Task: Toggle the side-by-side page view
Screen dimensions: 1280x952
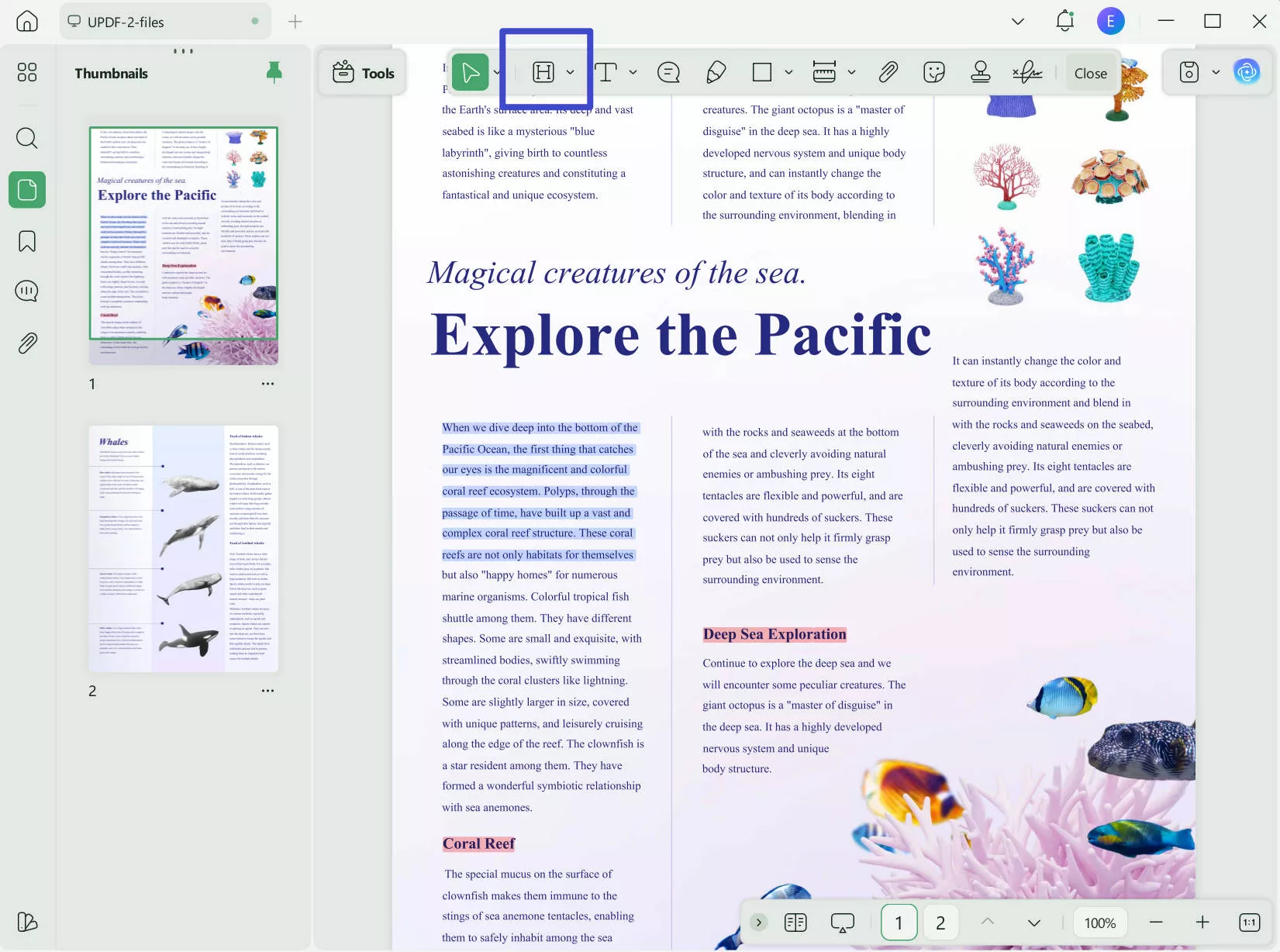Action: coord(795,922)
